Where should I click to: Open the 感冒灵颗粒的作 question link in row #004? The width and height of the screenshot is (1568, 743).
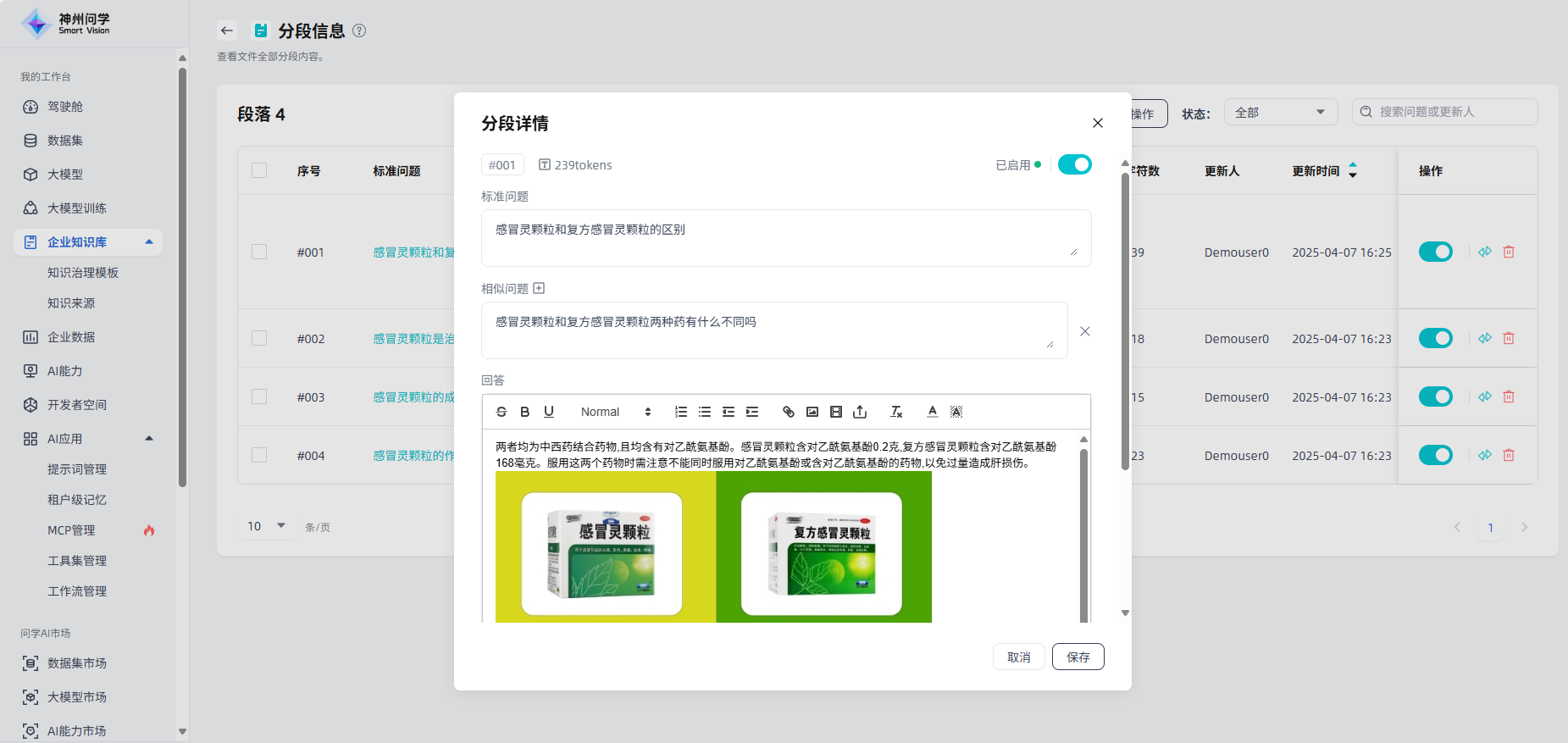click(x=413, y=455)
